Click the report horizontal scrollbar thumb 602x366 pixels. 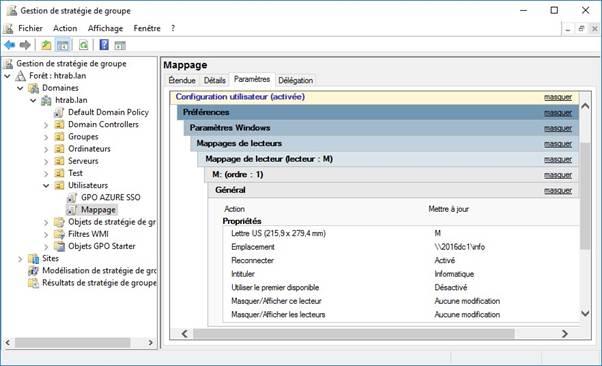click(354, 334)
